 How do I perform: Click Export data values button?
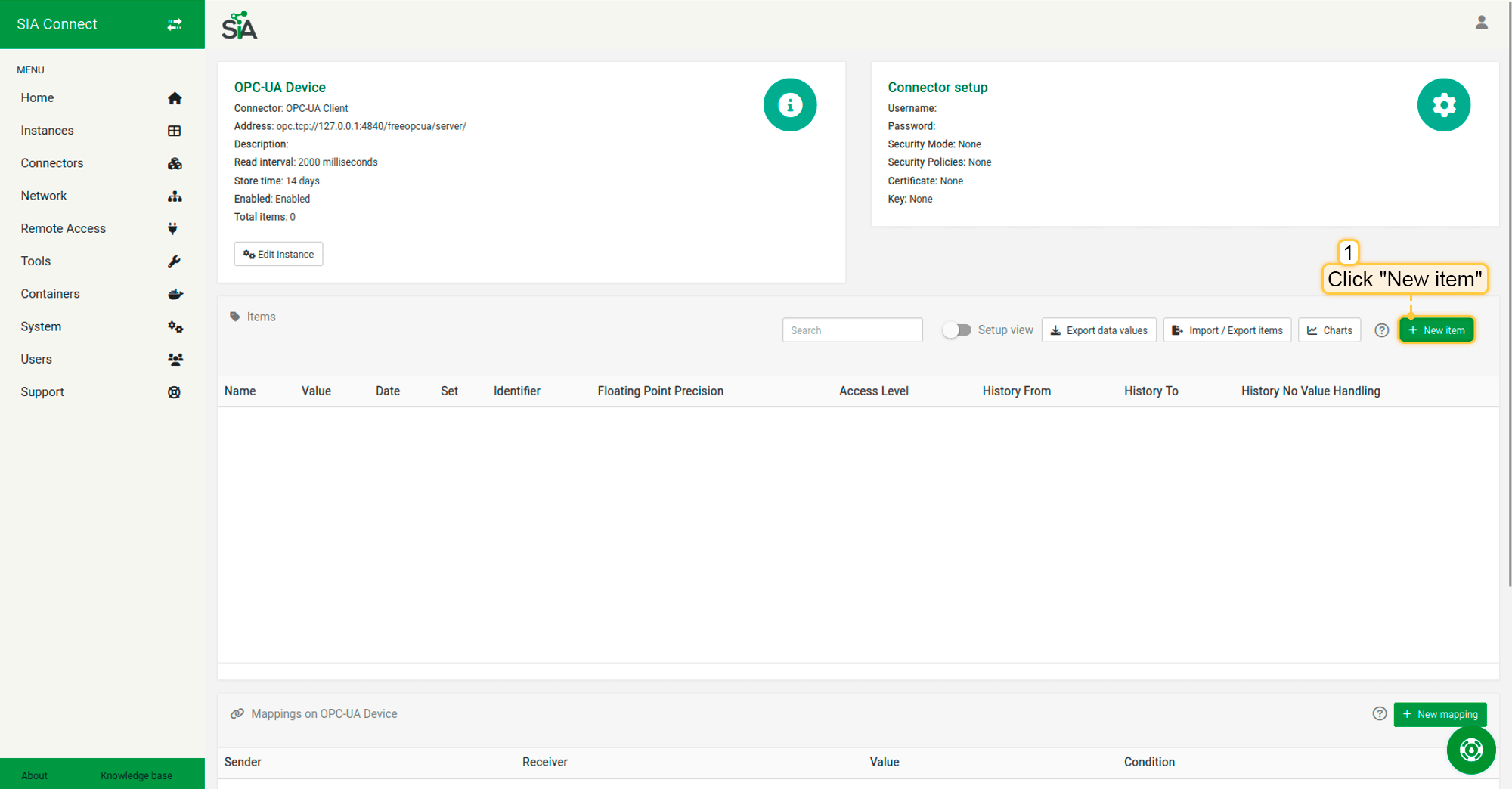pos(1098,330)
